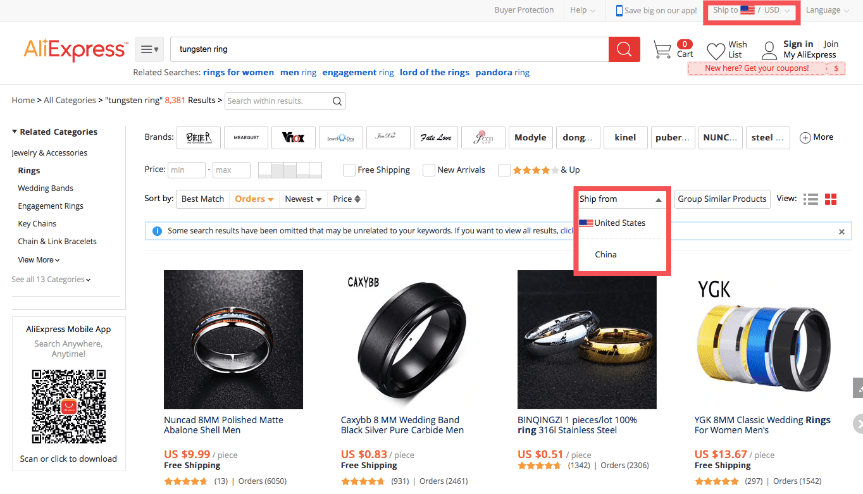Image resolution: width=863 pixels, height=494 pixels.
Task: Sort results by Best Match
Action: click(x=203, y=199)
